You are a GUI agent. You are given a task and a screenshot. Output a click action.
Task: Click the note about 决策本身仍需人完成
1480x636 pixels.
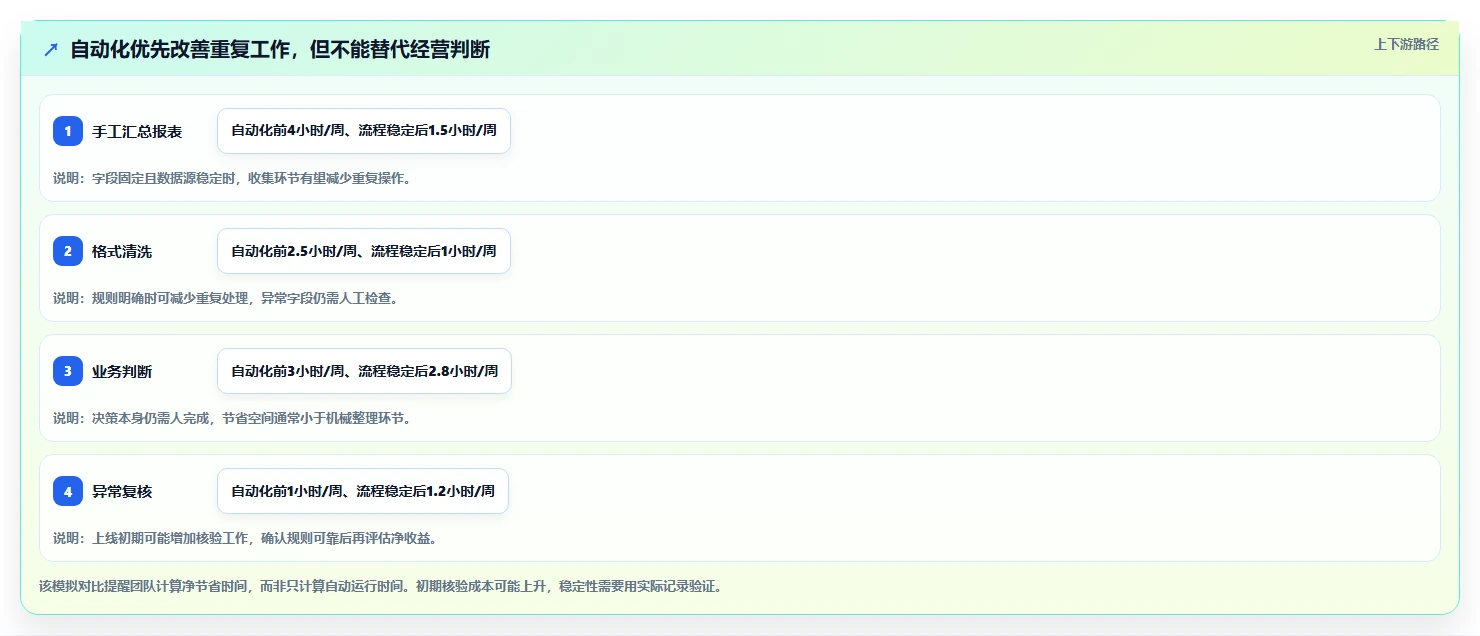232,418
